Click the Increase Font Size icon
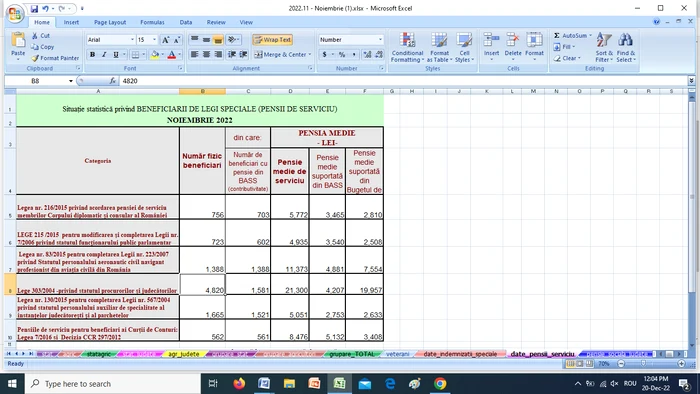 165,40
